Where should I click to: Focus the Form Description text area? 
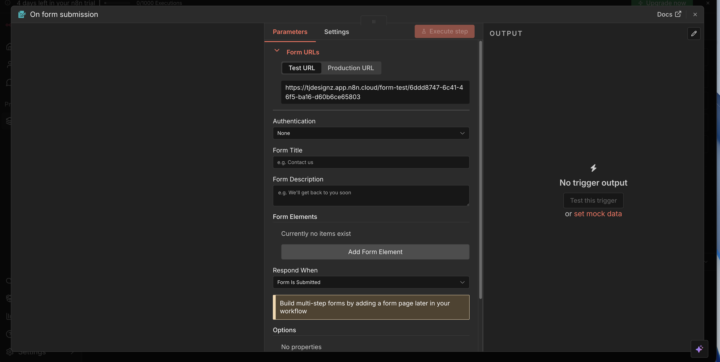[x=371, y=196]
